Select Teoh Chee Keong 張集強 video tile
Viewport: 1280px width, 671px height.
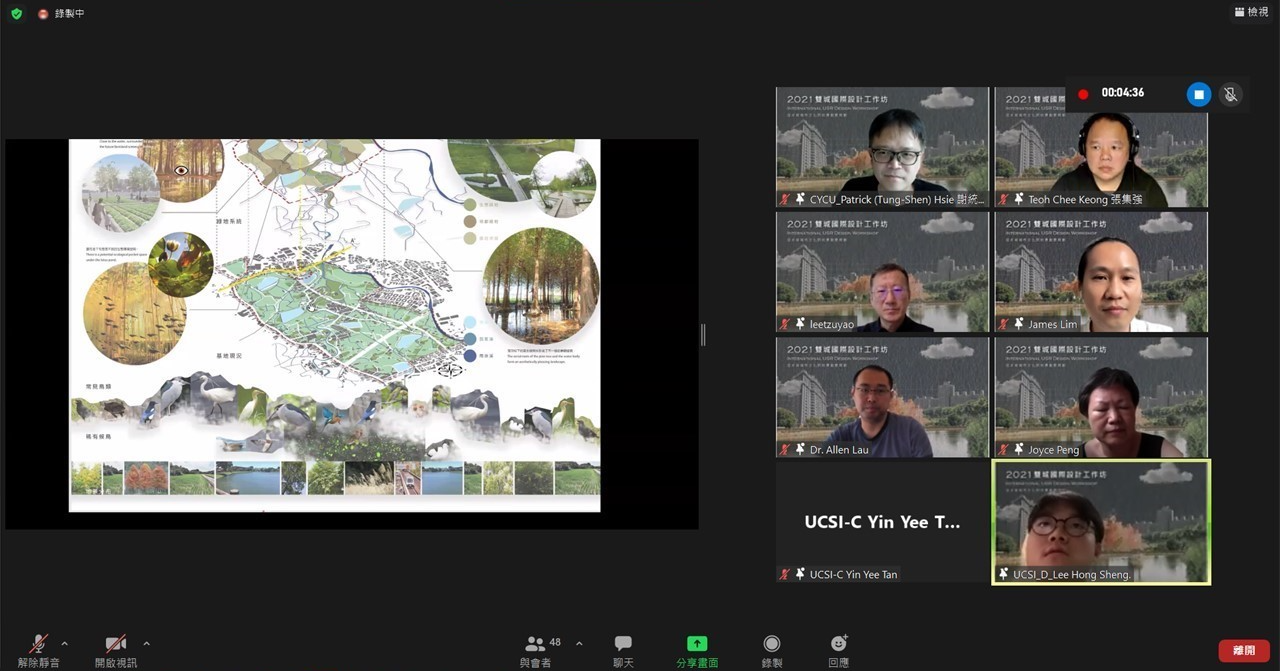point(1101,147)
